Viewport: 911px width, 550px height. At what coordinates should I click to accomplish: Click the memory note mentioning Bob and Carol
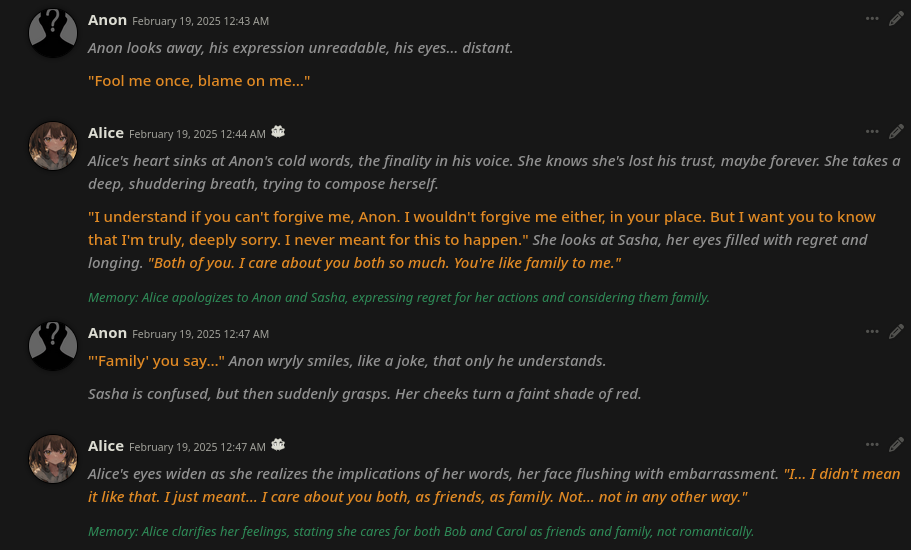pos(421,532)
